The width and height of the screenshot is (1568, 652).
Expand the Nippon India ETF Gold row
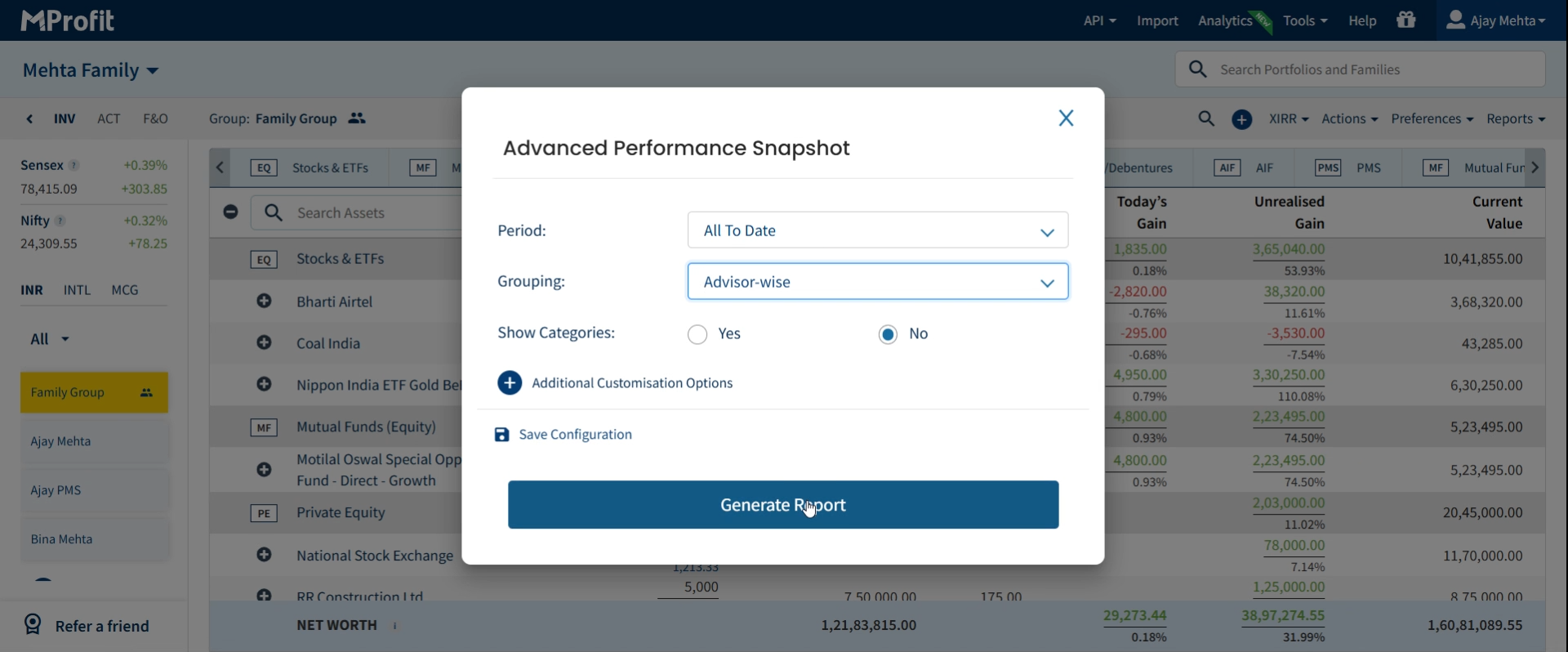coord(264,385)
